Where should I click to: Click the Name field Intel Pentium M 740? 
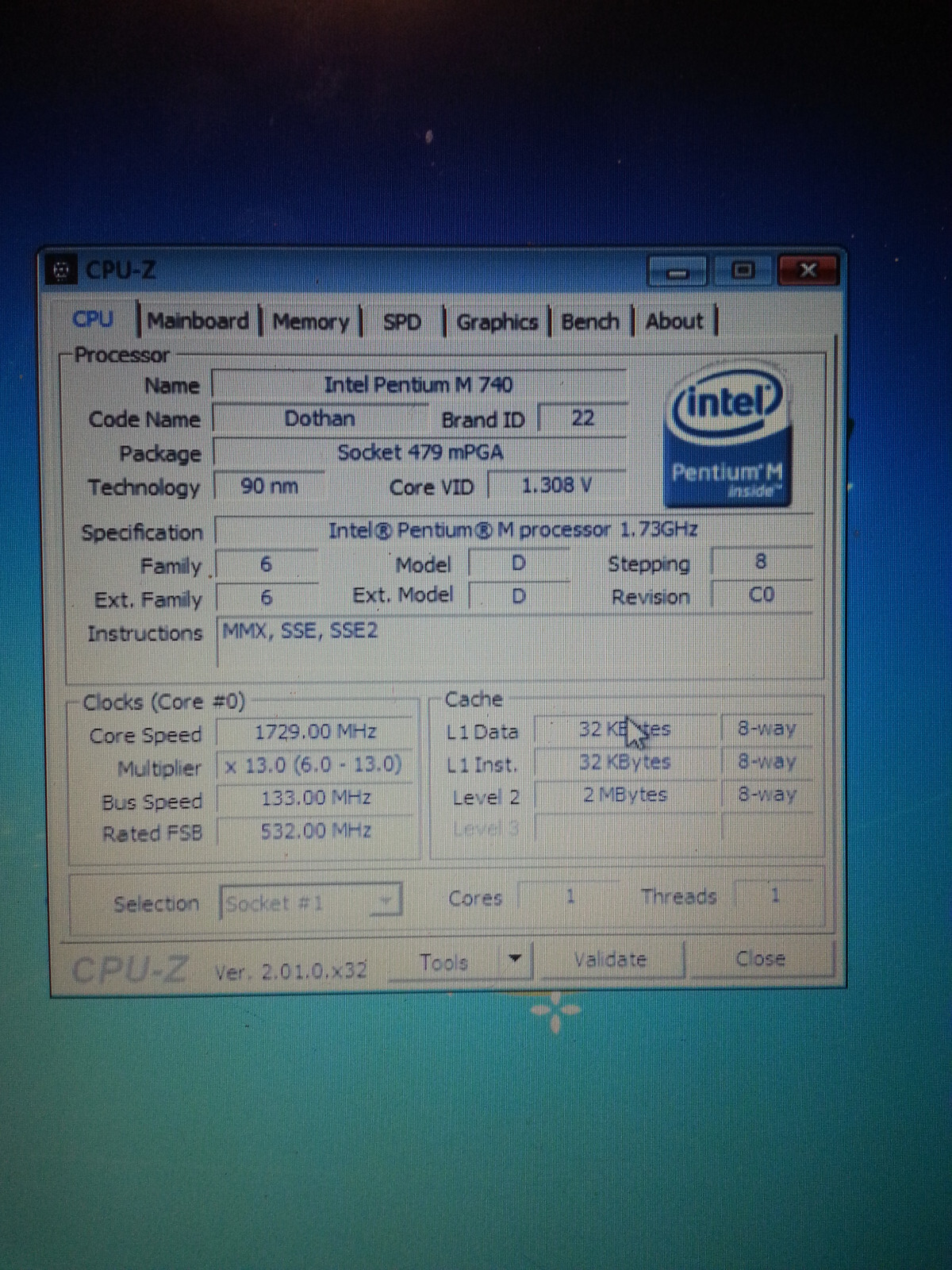point(419,385)
